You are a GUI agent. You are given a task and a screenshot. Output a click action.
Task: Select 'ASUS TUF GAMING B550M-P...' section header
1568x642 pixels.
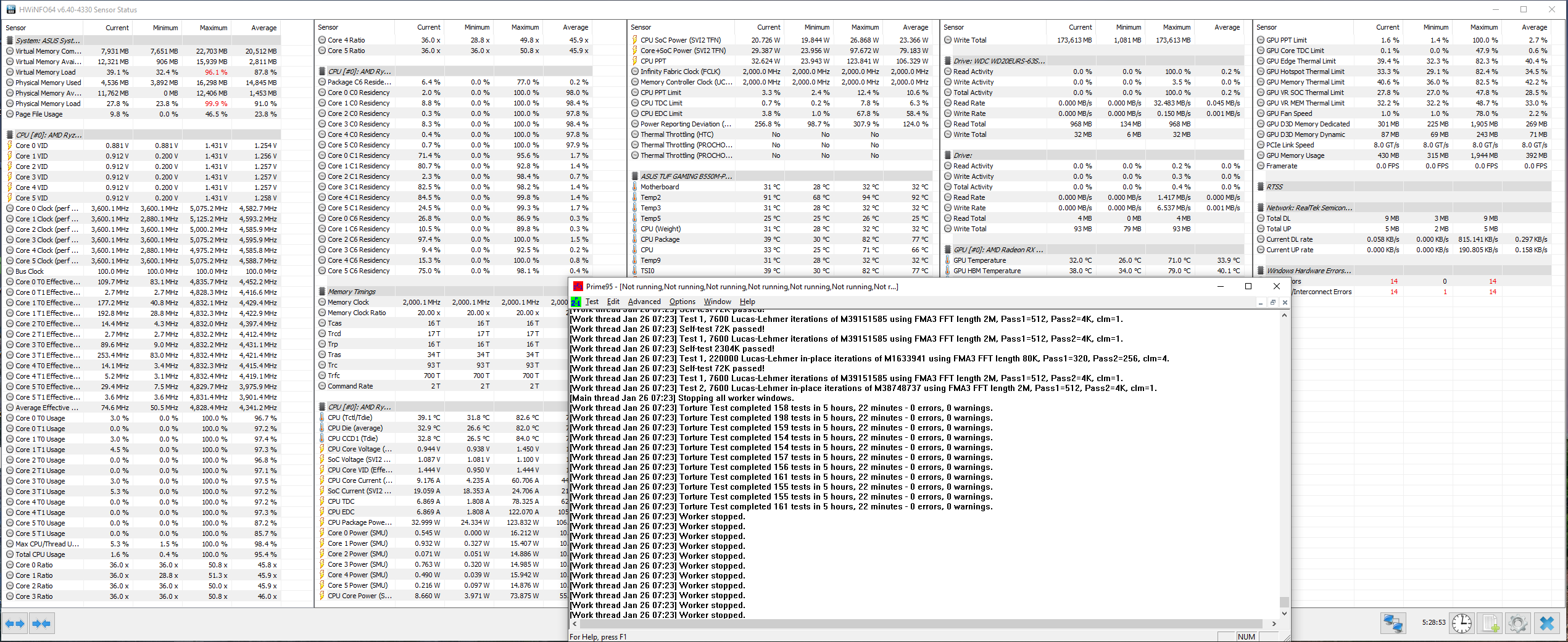pyautogui.click(x=781, y=176)
